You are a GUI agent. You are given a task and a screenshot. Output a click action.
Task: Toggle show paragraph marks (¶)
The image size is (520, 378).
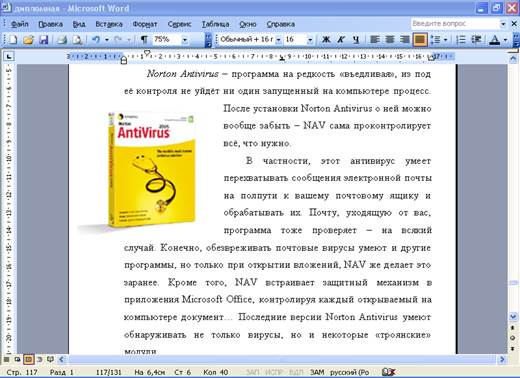(x=144, y=40)
